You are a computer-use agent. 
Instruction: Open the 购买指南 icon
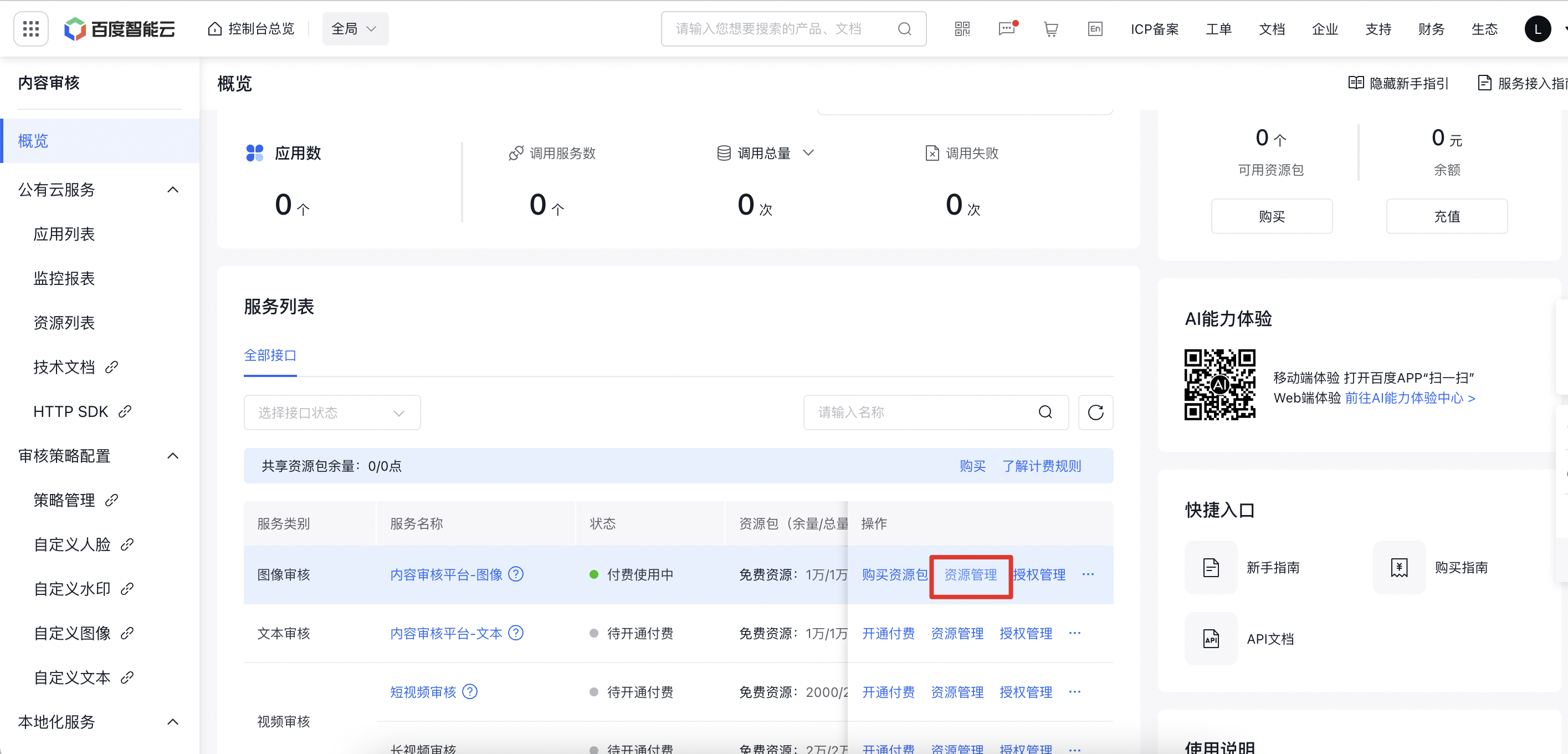1400,568
